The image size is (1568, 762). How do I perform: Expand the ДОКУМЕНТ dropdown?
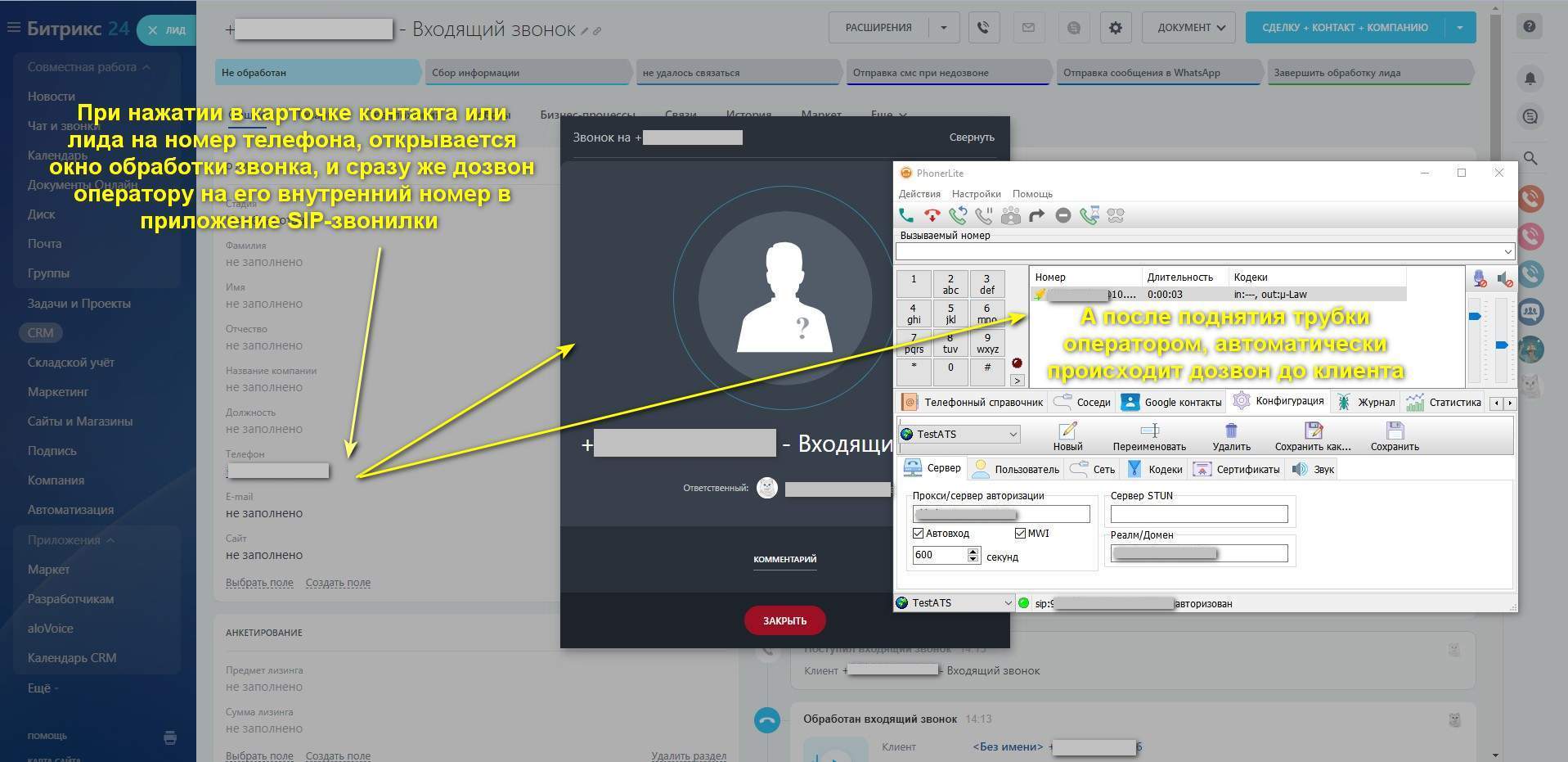1190,28
